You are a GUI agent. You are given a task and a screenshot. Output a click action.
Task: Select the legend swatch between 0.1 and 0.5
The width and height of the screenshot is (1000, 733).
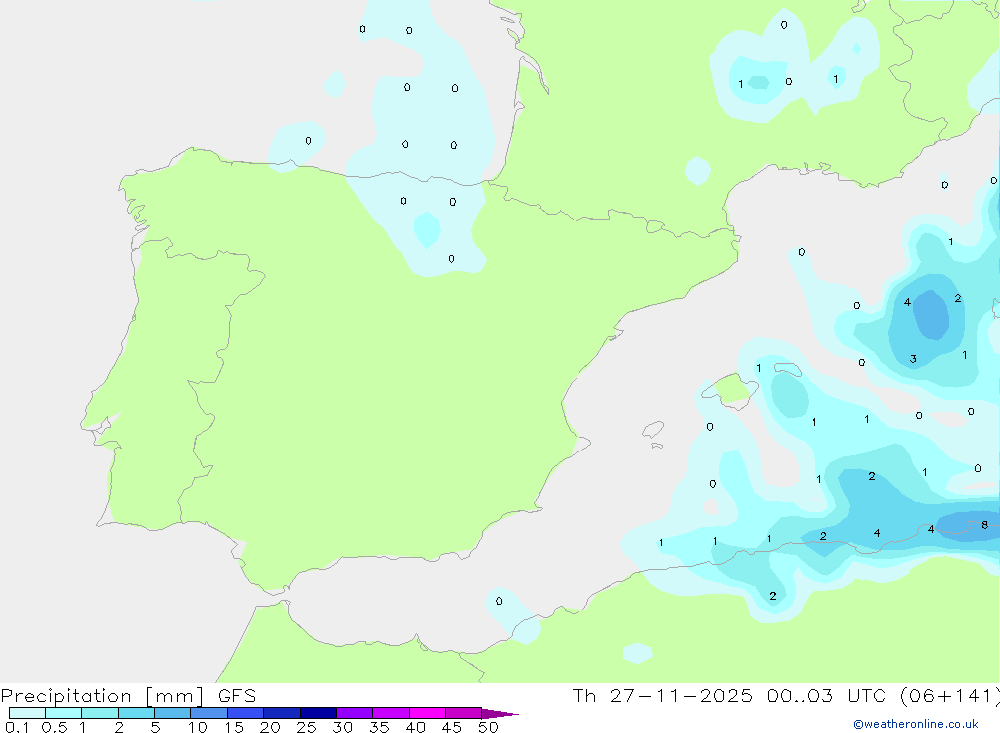pyautogui.click(x=27, y=713)
